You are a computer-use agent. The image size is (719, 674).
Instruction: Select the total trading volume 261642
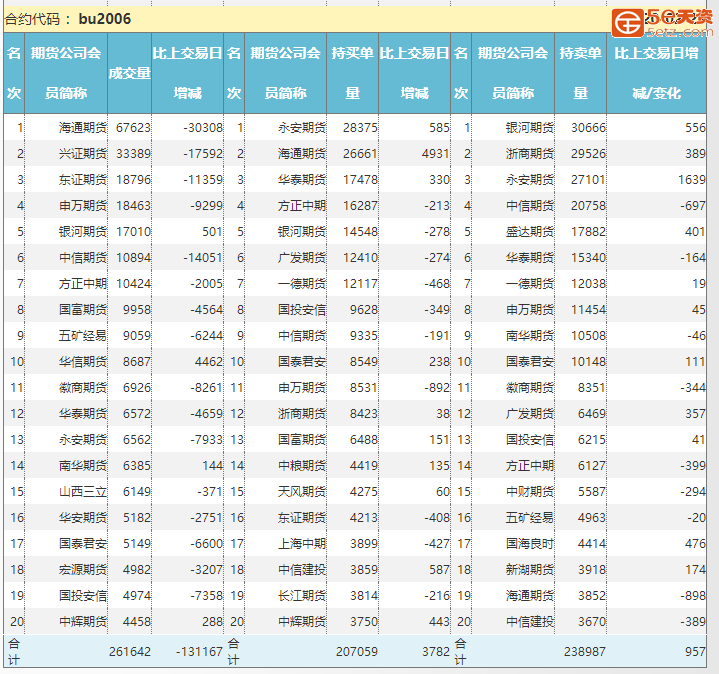[130, 652]
